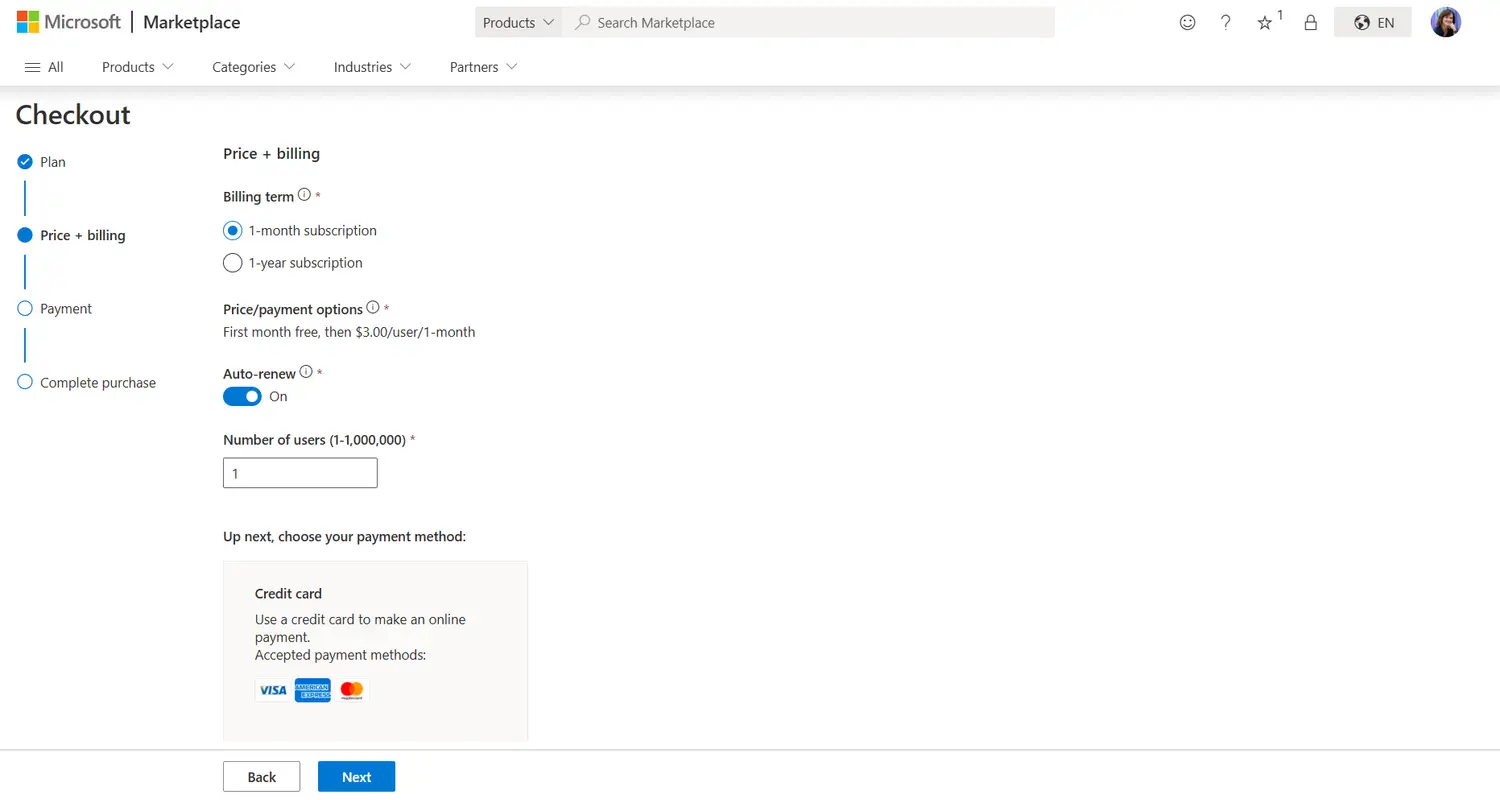Screen dimensions: 1500x800
Task: Open the Marketplace home link
Action: [x=191, y=21]
